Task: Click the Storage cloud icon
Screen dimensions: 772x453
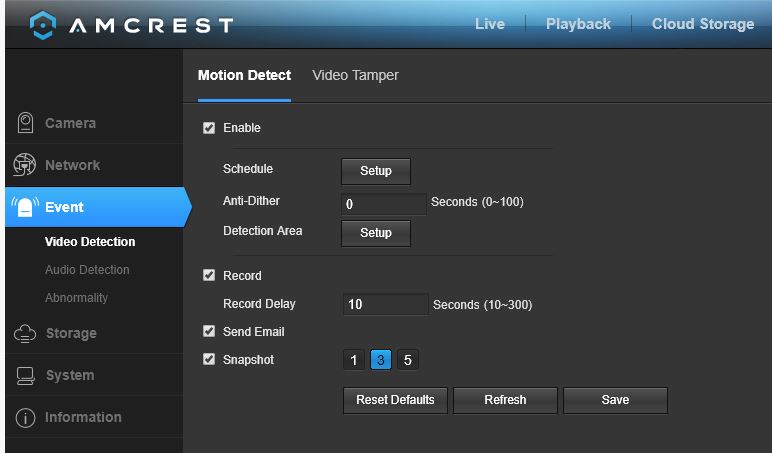Action: click(x=25, y=333)
